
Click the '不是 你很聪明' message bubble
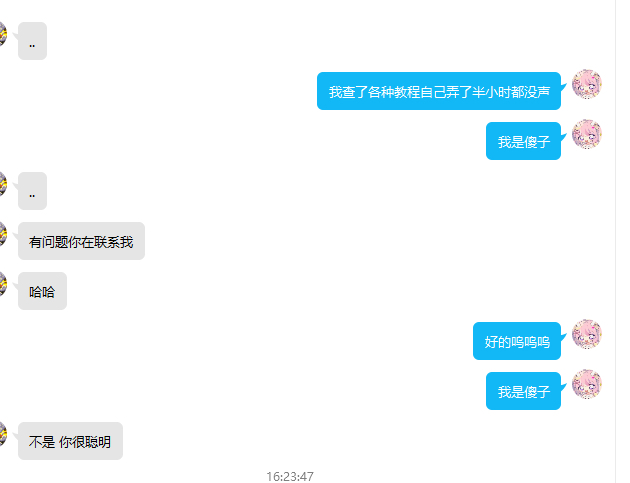pos(70,441)
